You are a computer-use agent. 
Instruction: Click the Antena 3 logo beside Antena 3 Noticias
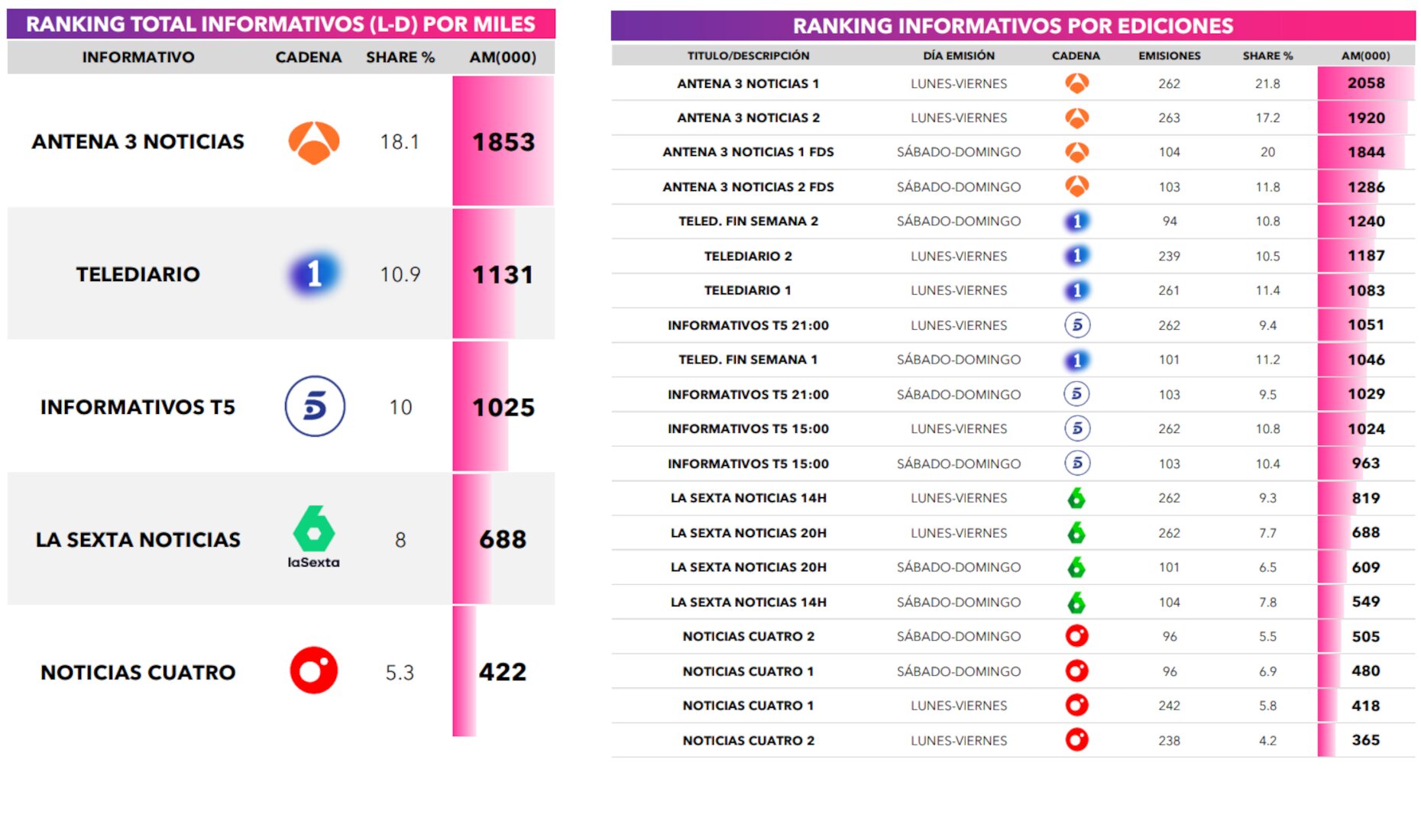coord(313,142)
